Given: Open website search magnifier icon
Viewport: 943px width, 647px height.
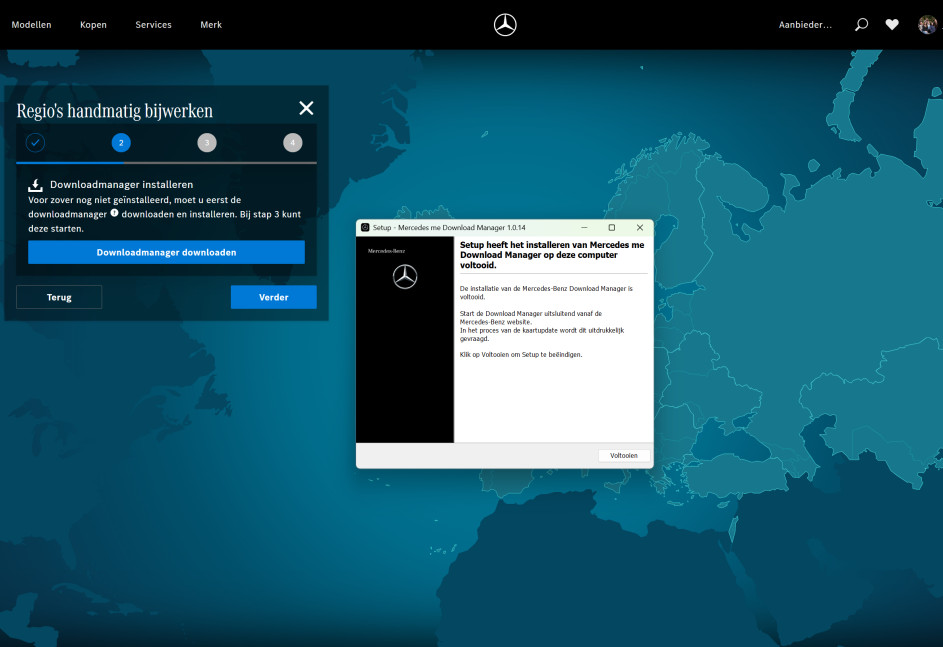Looking at the screenshot, I should pyautogui.click(x=861, y=25).
